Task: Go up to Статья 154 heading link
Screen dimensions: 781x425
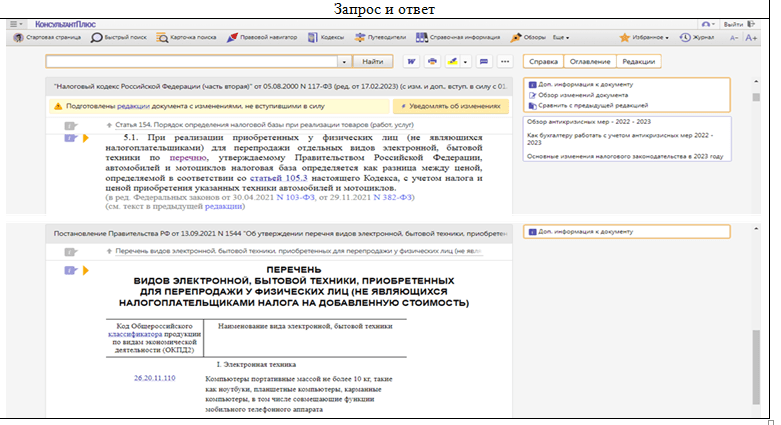Action: pyautogui.click(x=264, y=125)
